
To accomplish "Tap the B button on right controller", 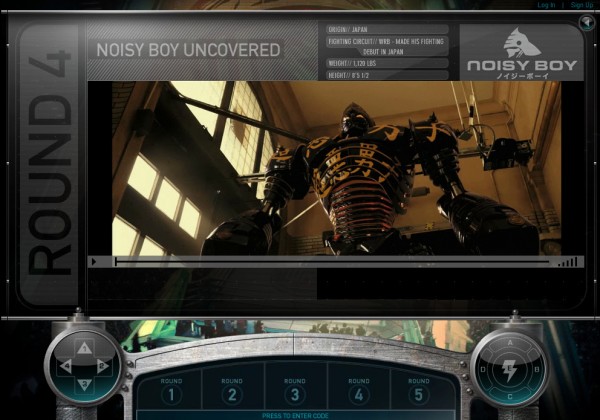I will (x=536, y=370).
